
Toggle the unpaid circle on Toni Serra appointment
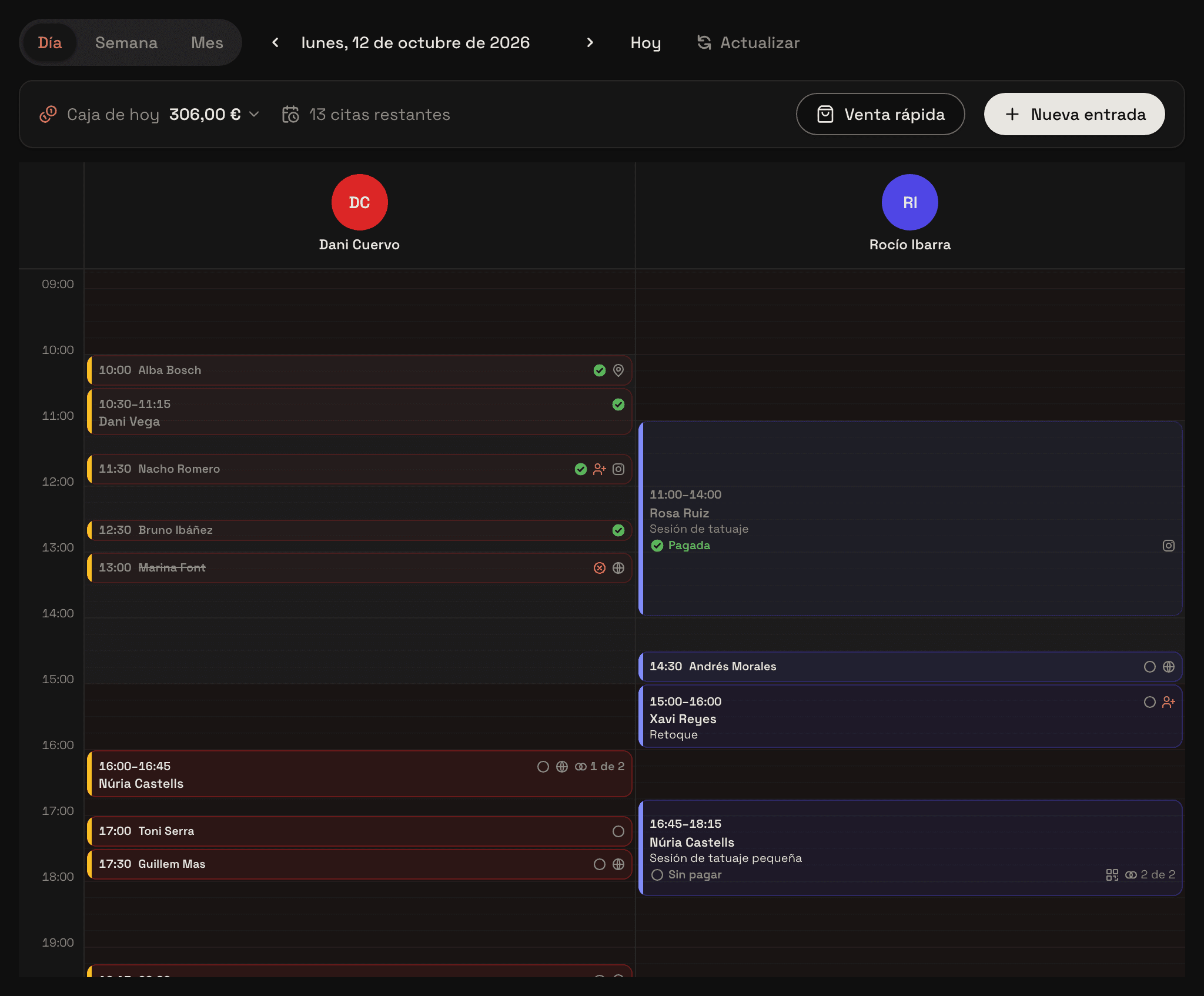pyautogui.click(x=618, y=831)
